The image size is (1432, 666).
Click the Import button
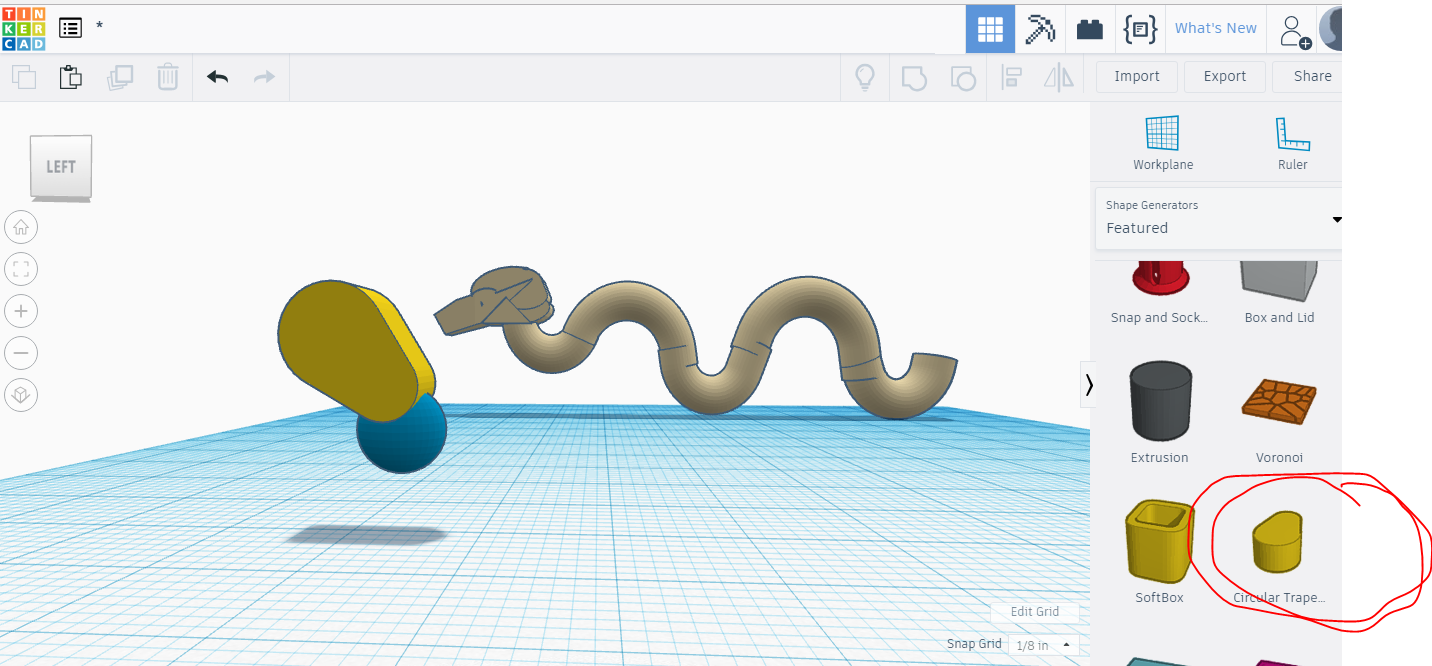click(1137, 76)
